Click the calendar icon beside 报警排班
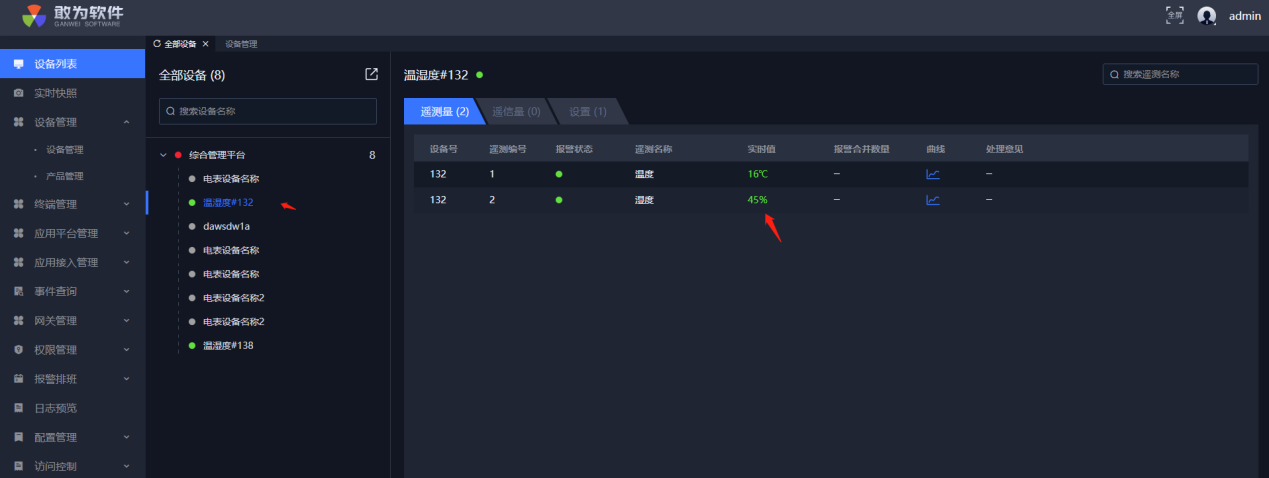The width and height of the screenshot is (1269, 478). tap(18, 379)
